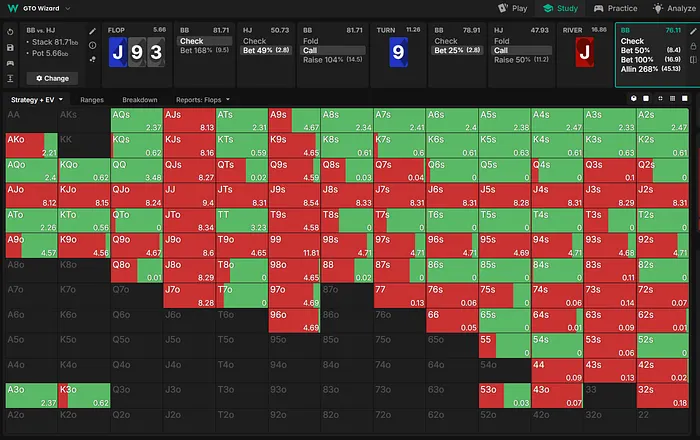
Task: Click the pencil edit icon beside the Pot info
Action: (x=90, y=33)
